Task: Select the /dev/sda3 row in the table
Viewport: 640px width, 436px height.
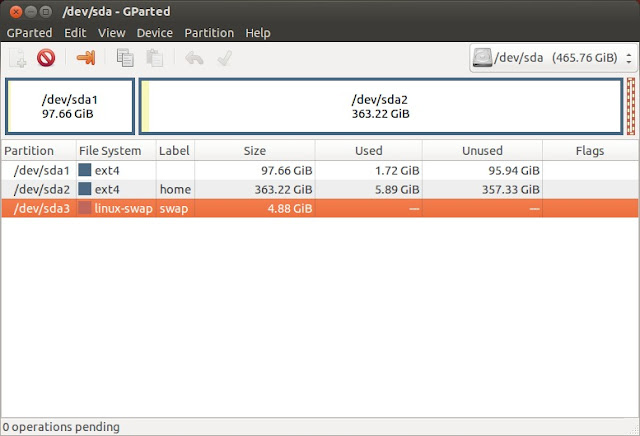Action: point(320,208)
